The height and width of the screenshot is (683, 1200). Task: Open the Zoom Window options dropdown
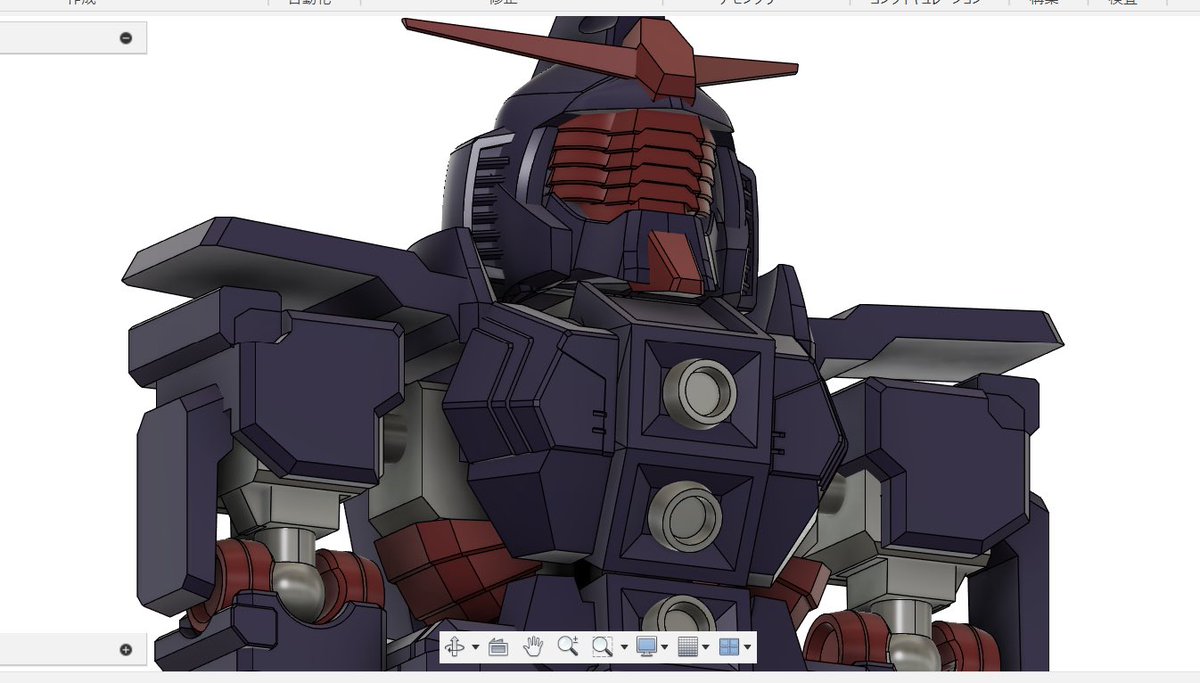[624, 648]
